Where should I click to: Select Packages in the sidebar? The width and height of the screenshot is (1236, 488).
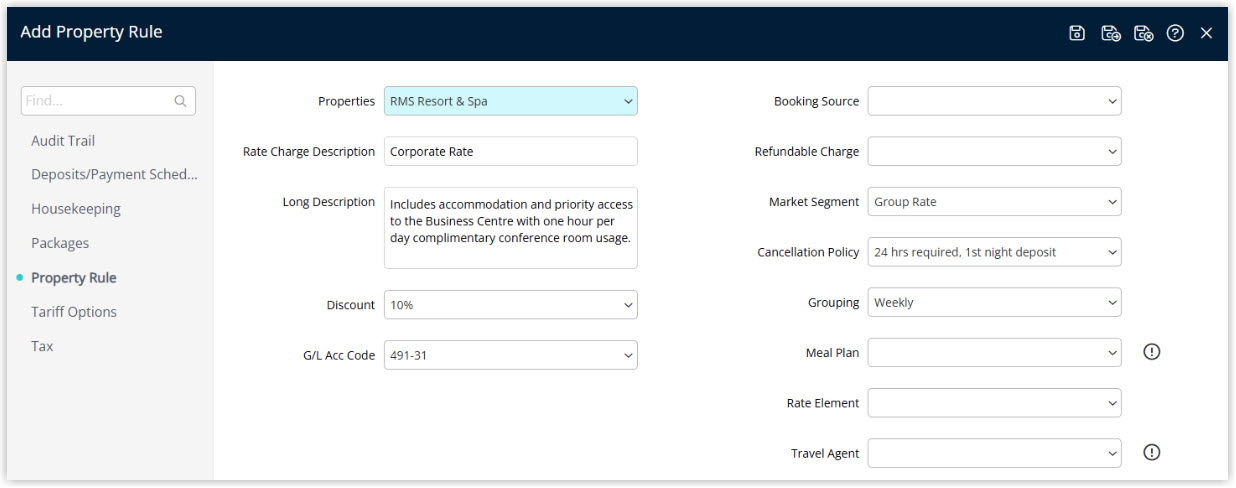pos(60,243)
